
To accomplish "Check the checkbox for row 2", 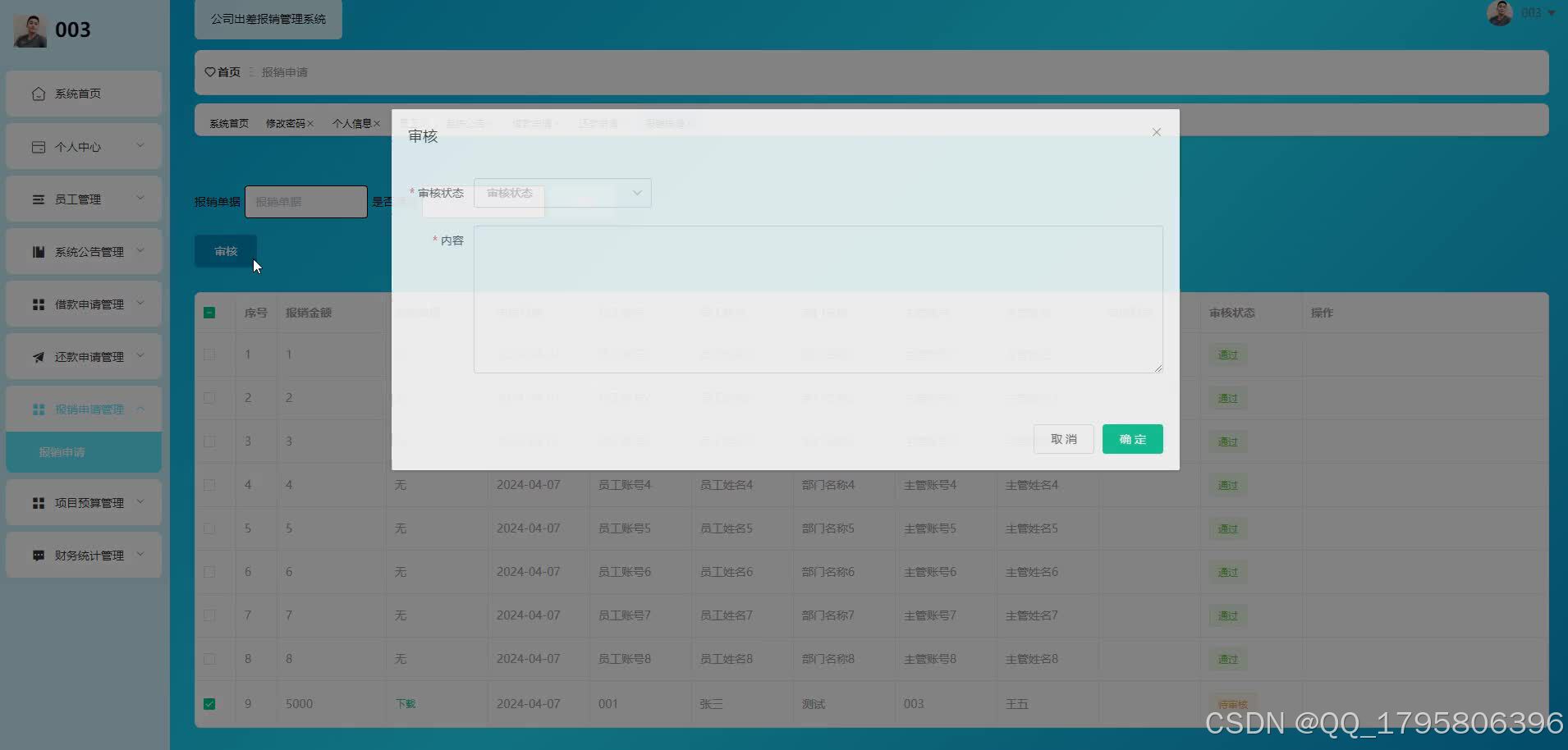I will click(x=209, y=398).
